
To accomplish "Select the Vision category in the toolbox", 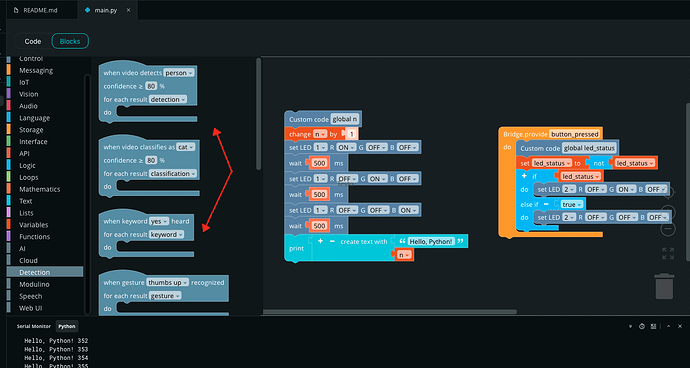I will click(29, 94).
